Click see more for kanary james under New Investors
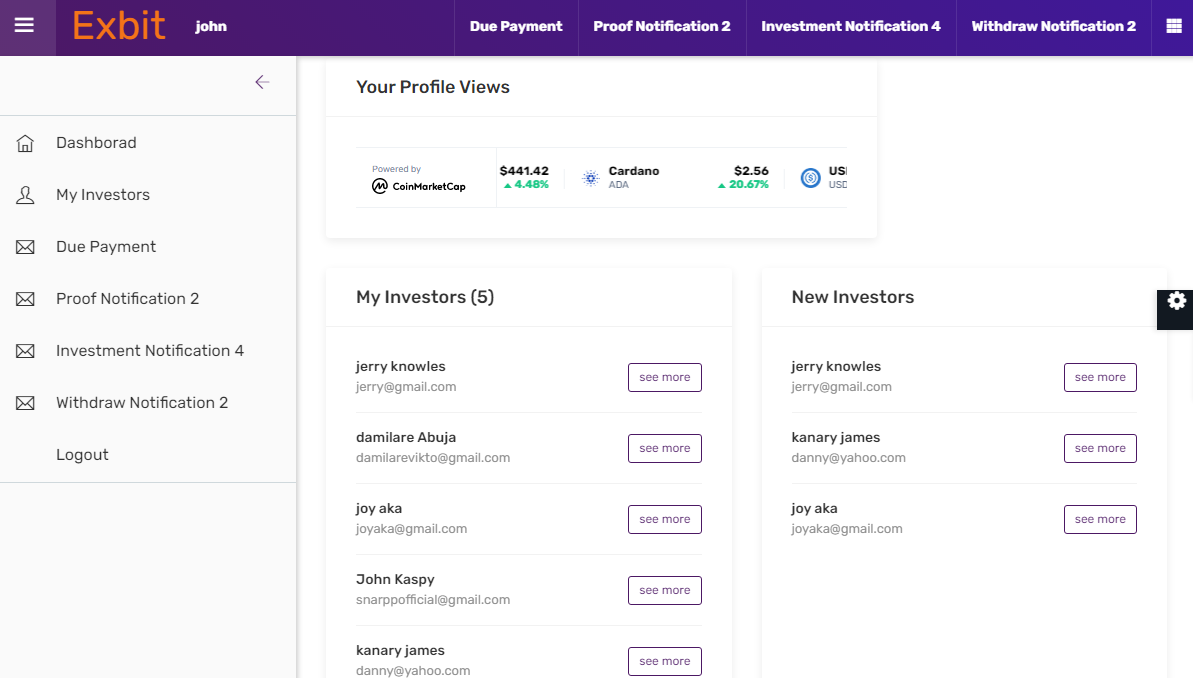Screen dimensions: 1193x678 pos(1100,448)
